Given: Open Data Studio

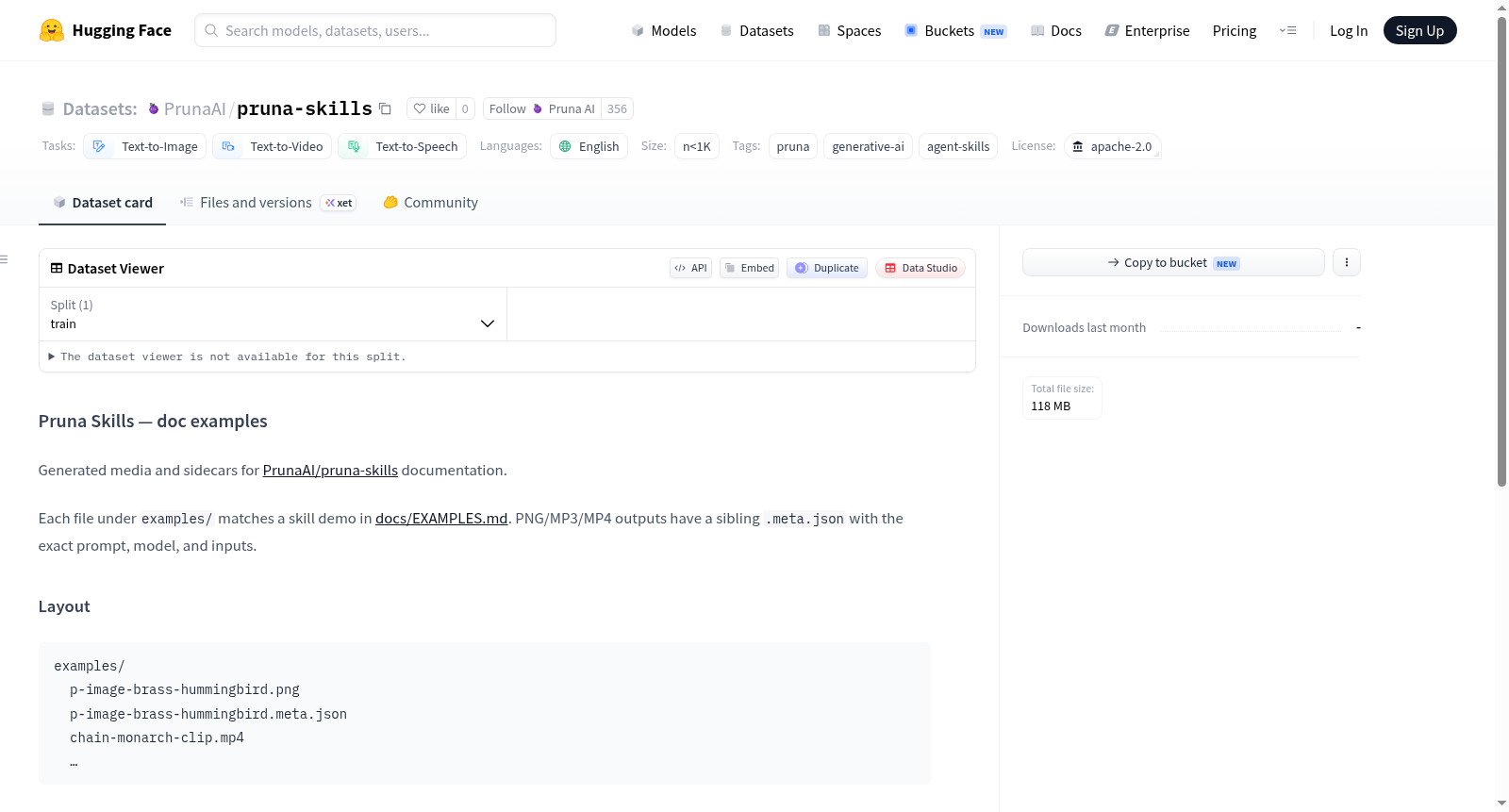Looking at the screenshot, I should [x=920, y=268].
